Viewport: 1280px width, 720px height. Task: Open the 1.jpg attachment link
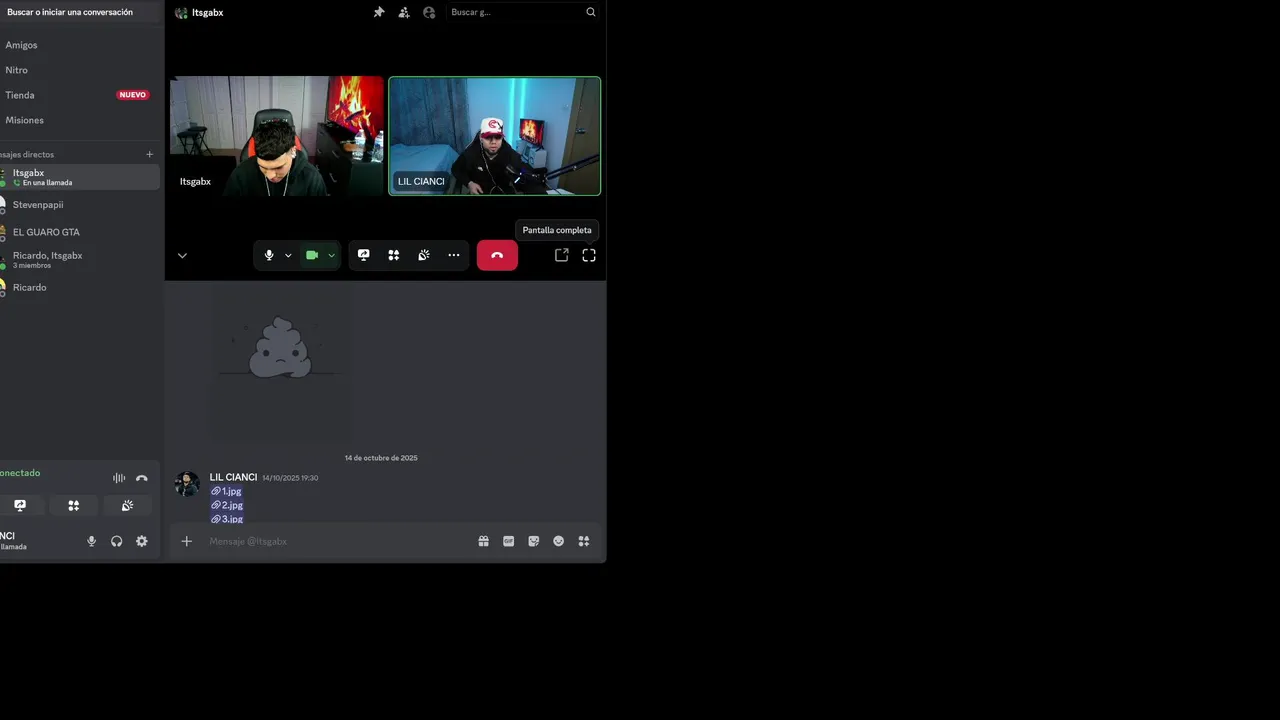tap(226, 491)
